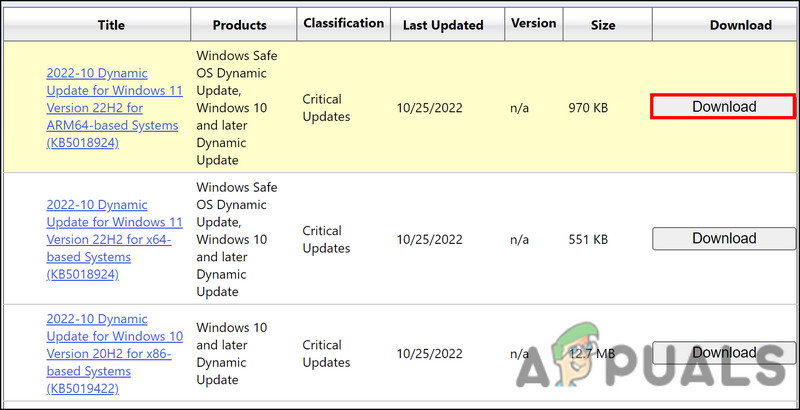Click the highlighted Download button for ARM64 update
This screenshot has height=410, width=800.
tap(723, 107)
